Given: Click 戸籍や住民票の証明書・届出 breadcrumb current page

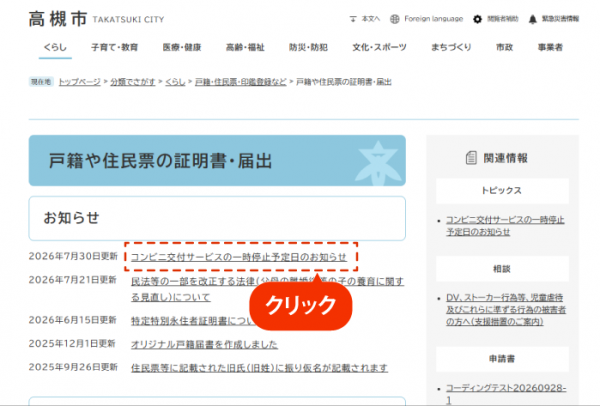Looking at the screenshot, I should [344, 82].
